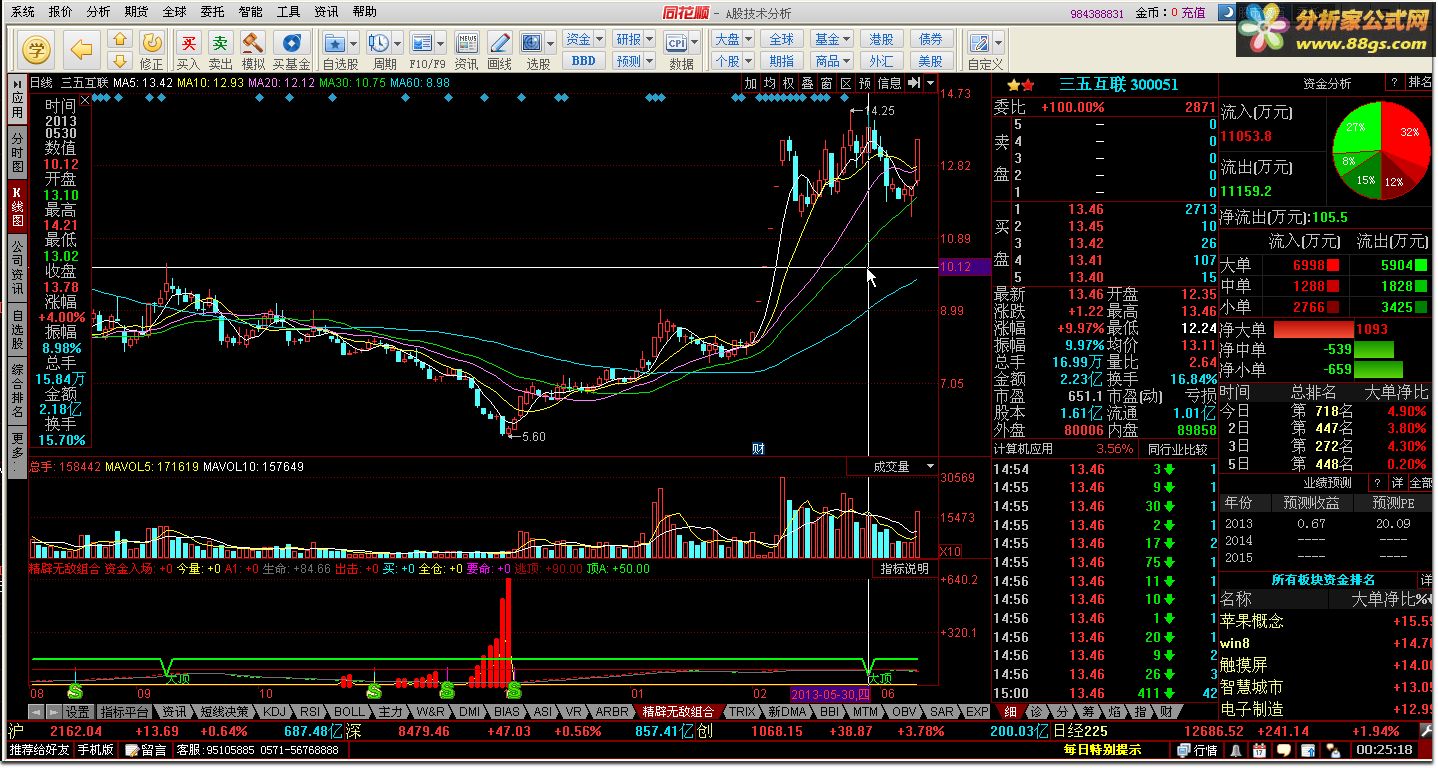Click the 苹果概念 sector row
The image size is (1438, 768).
[1327, 621]
